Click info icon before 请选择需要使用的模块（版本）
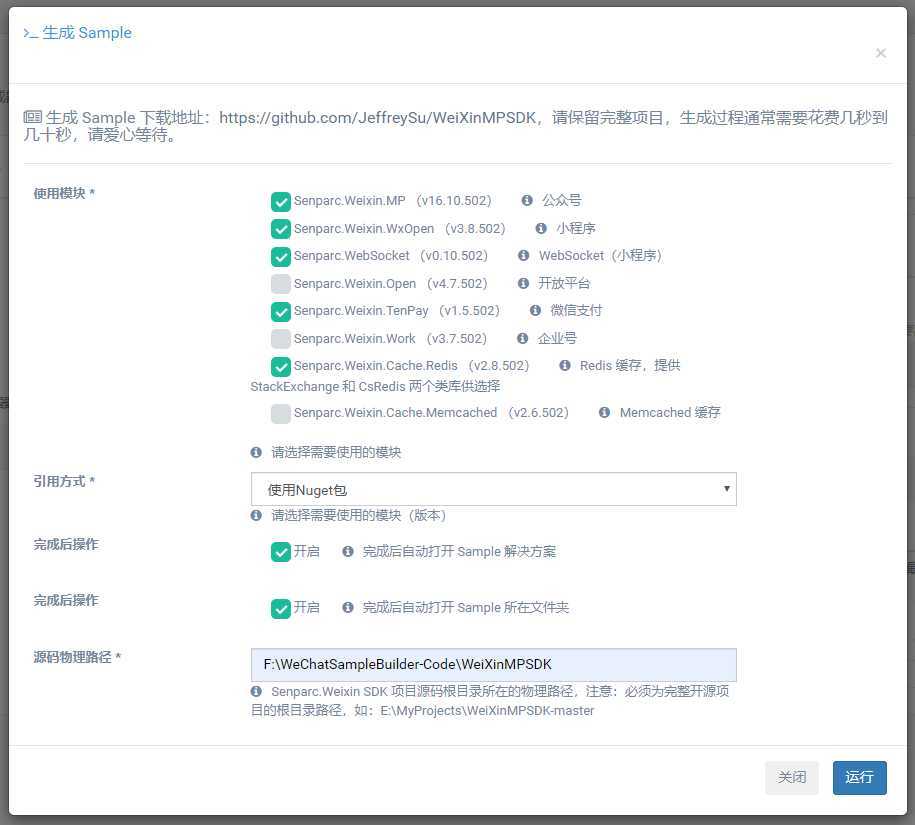 pyautogui.click(x=256, y=515)
